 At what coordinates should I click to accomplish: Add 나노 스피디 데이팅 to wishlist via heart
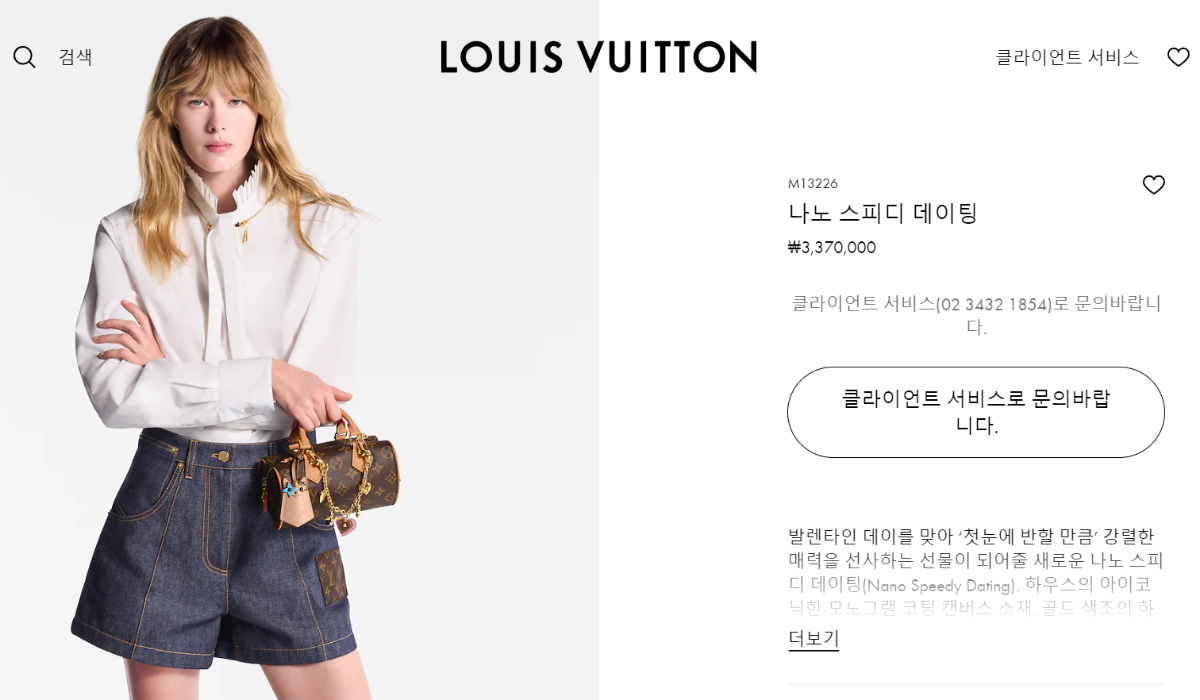tap(1154, 185)
